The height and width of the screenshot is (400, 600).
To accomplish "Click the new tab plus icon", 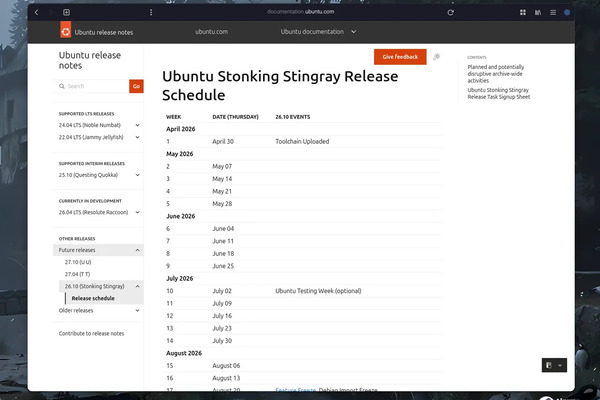I will [66, 12].
